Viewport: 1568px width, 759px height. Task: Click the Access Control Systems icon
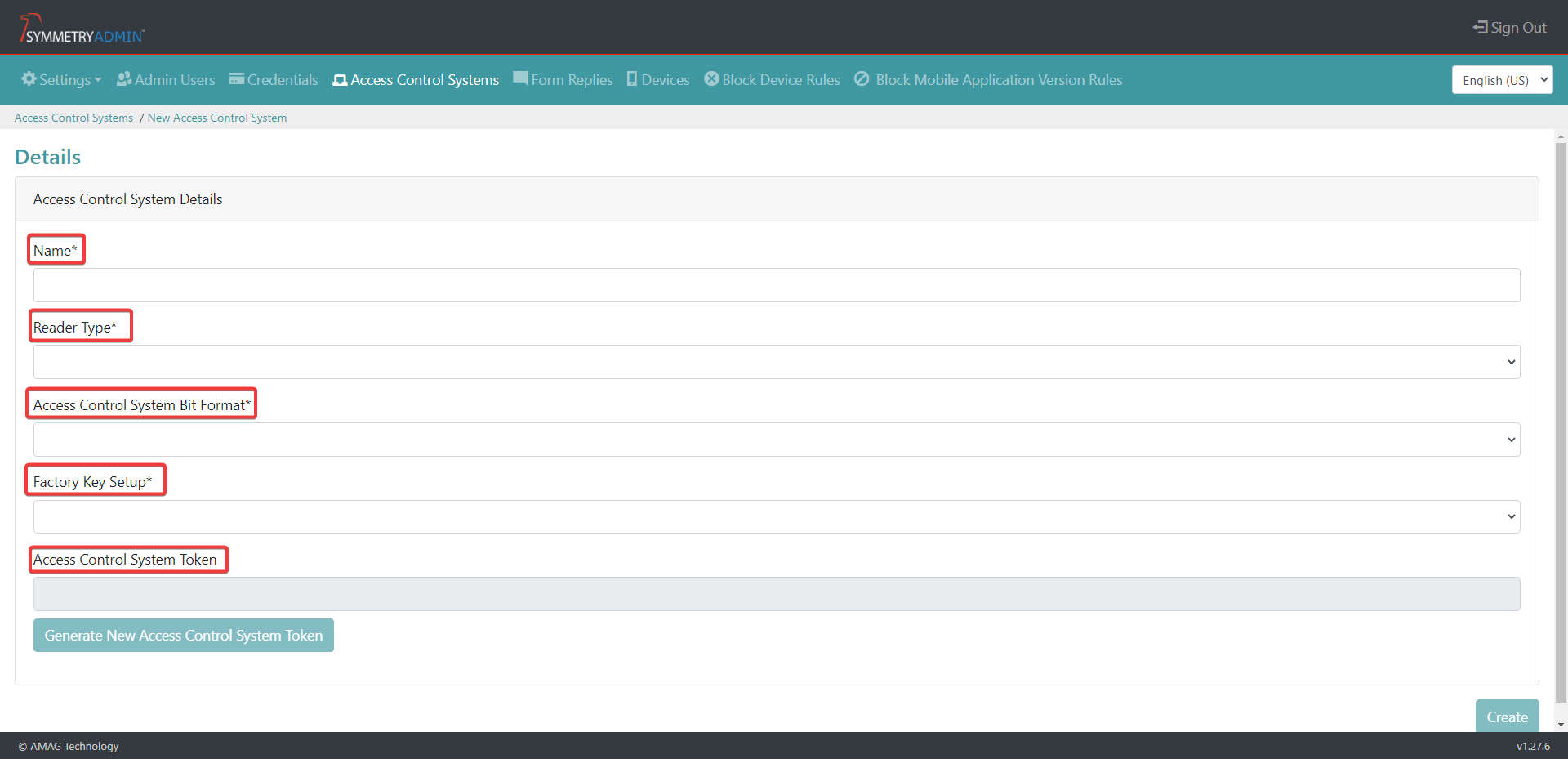pyautogui.click(x=340, y=80)
